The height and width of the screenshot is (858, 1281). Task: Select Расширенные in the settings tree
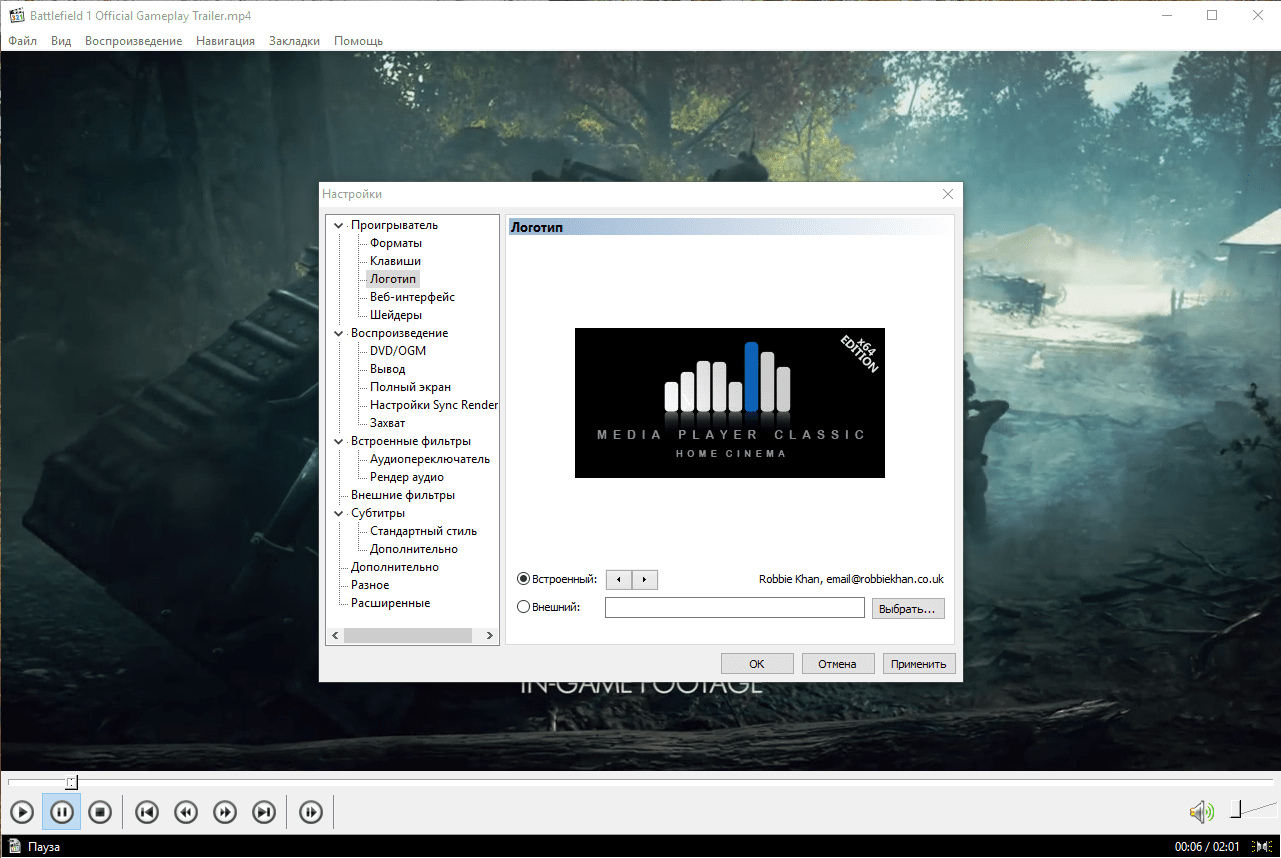(391, 603)
